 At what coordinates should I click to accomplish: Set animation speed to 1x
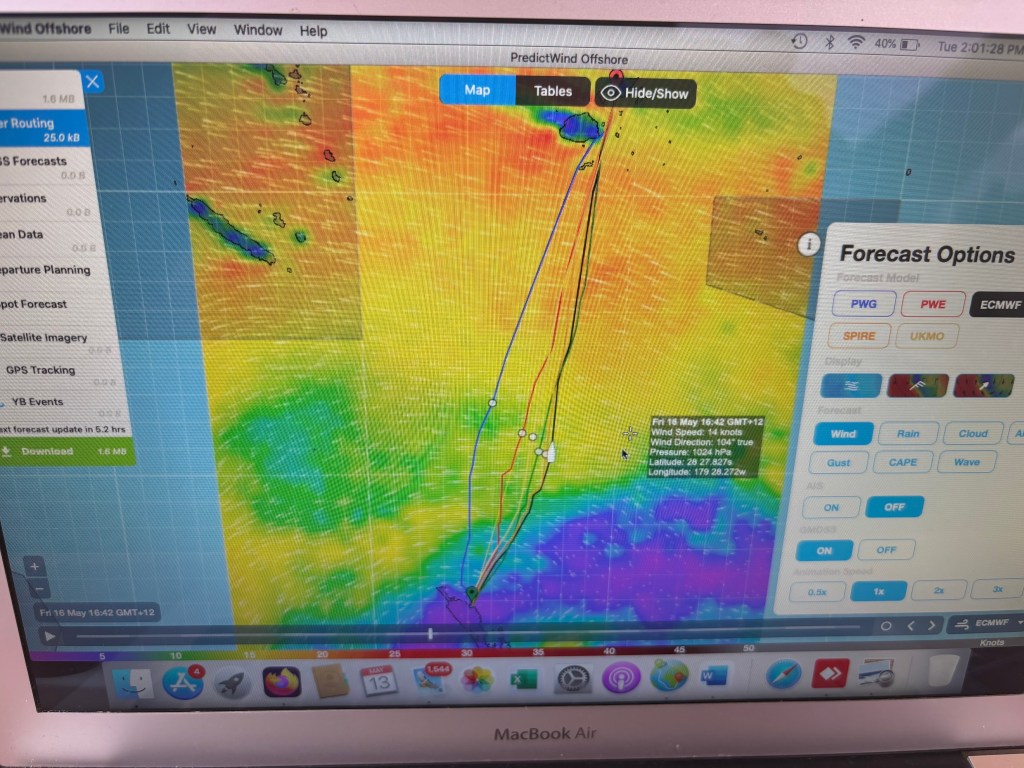(878, 591)
